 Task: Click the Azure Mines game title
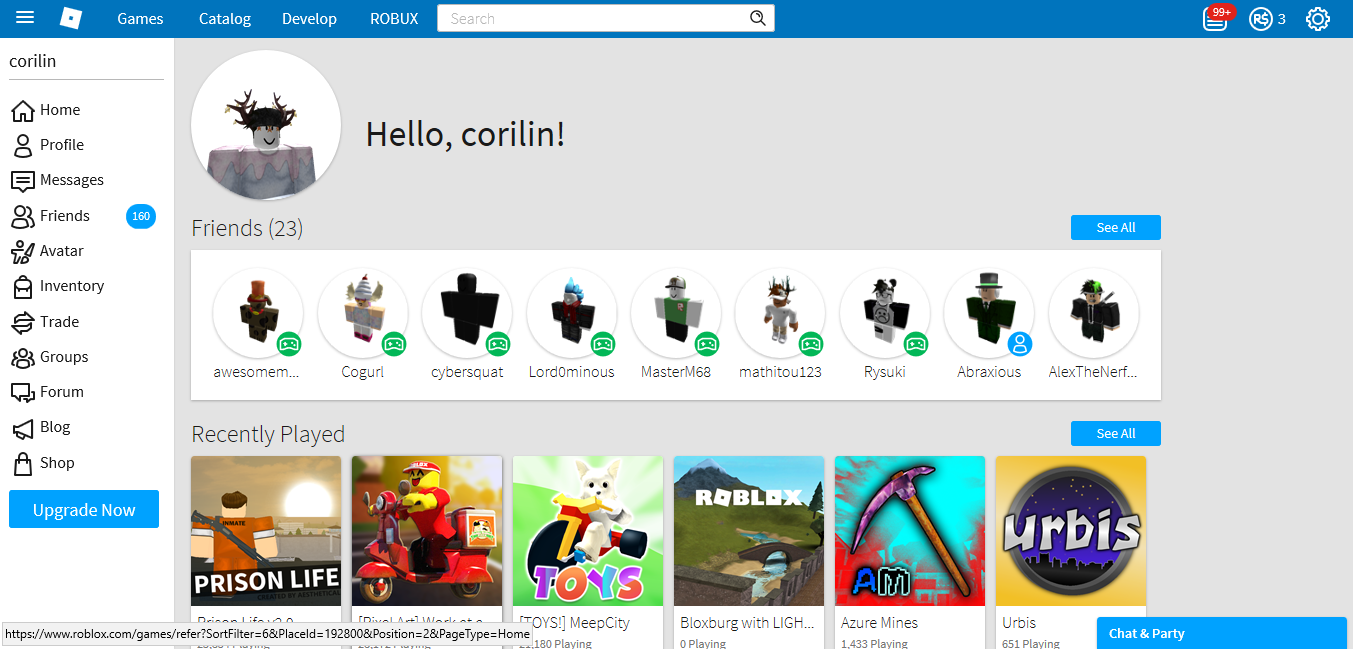pos(880,622)
